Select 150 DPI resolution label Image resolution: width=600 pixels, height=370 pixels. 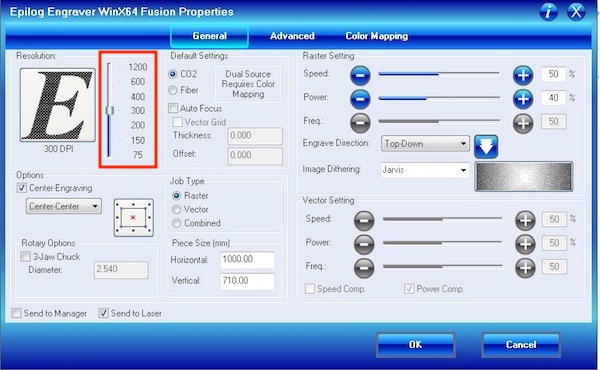point(138,140)
